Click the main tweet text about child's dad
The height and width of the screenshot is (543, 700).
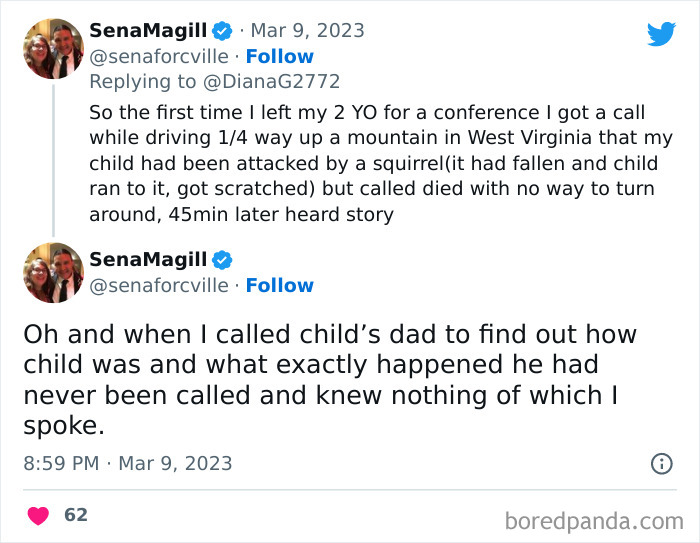[330, 379]
